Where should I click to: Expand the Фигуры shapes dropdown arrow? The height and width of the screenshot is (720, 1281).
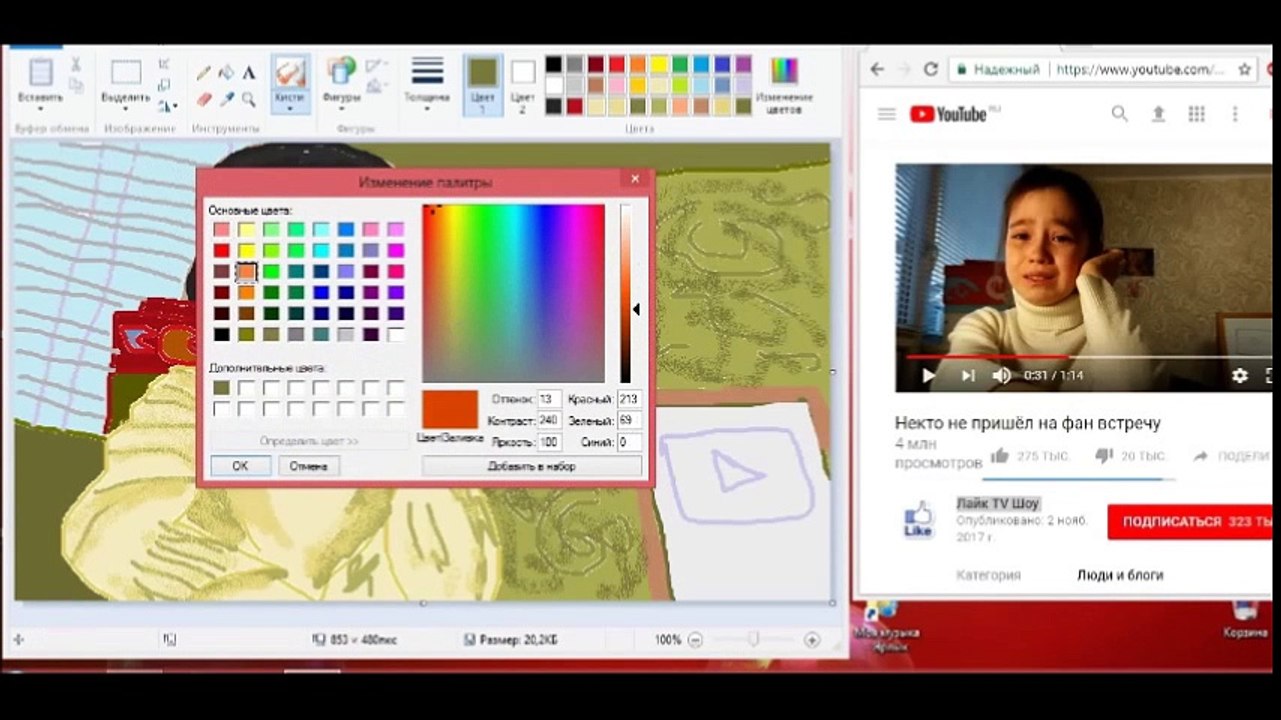click(342, 109)
